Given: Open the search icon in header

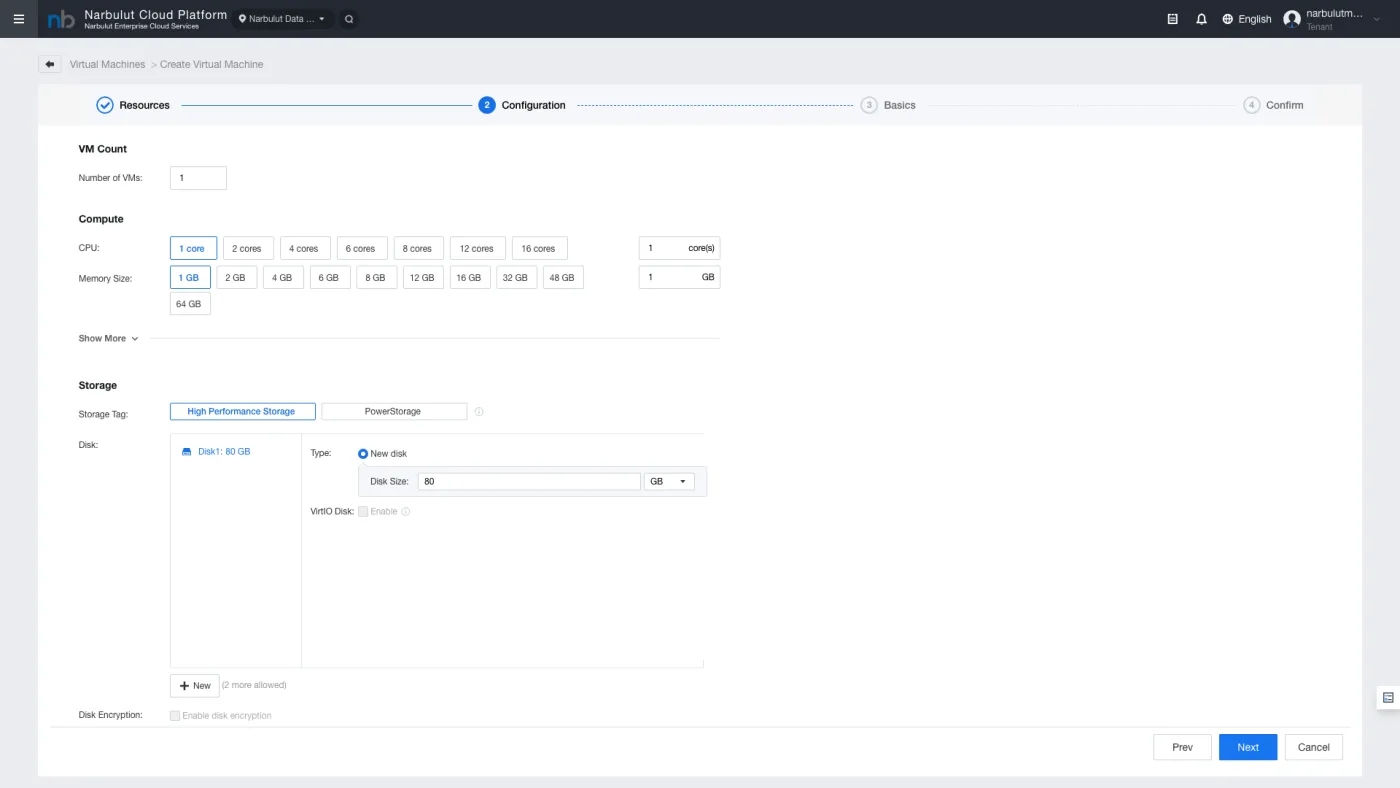Looking at the screenshot, I should [348, 19].
